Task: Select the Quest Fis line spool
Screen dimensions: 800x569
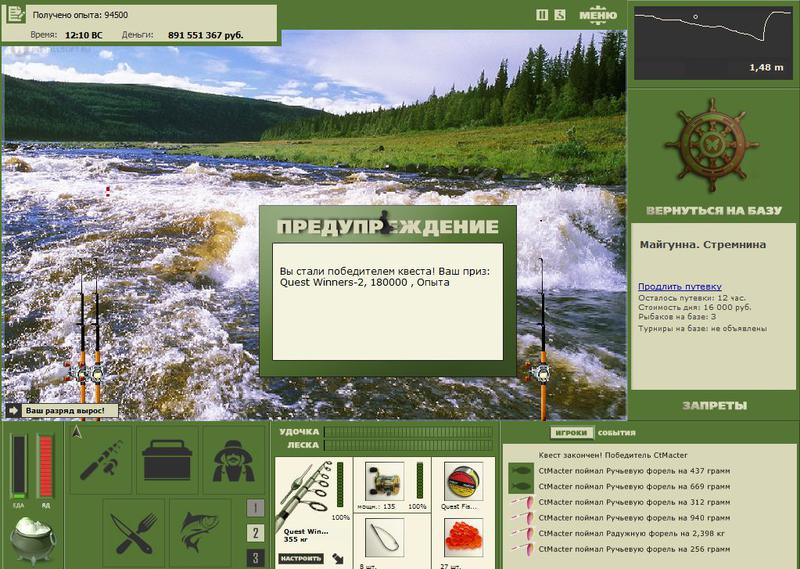Action: [463, 482]
